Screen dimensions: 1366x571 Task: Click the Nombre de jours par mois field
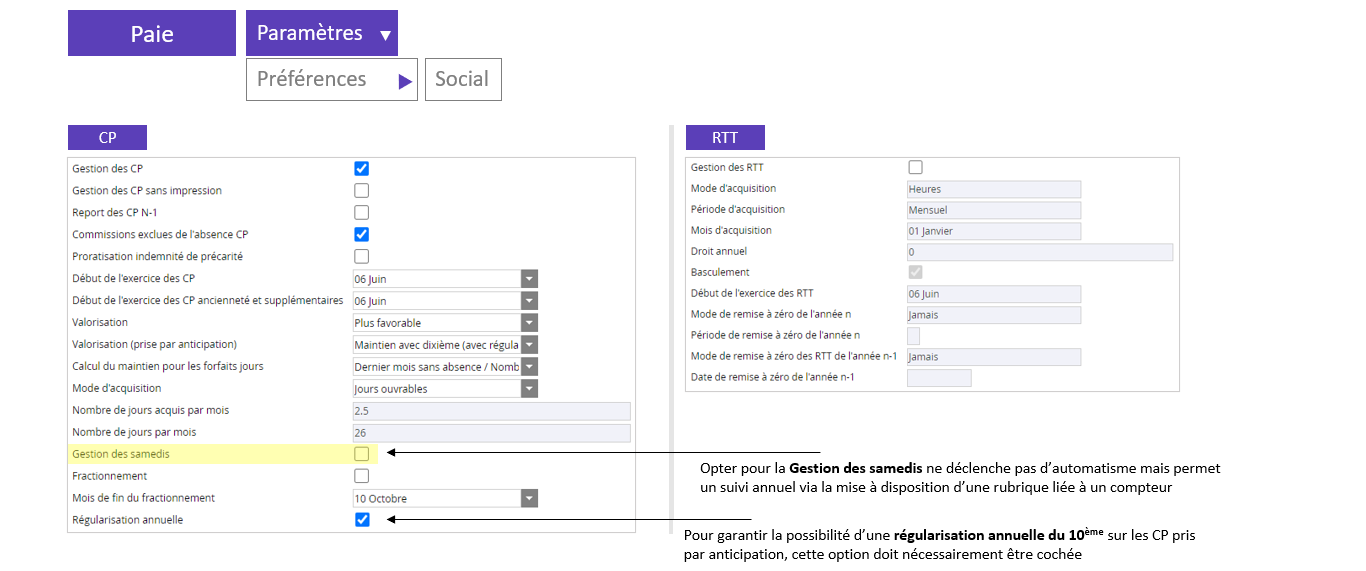[x=491, y=433]
